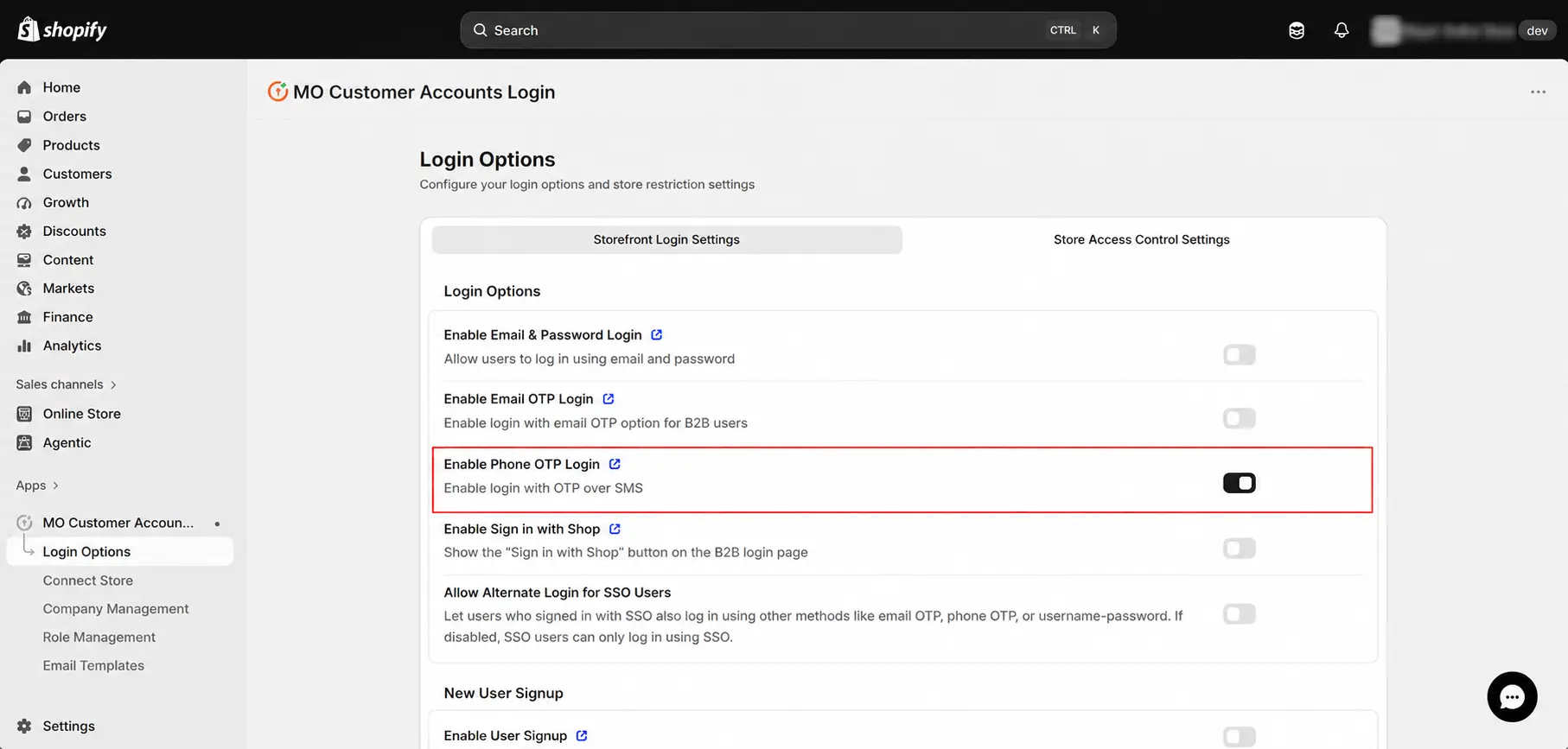Viewport: 1568px width, 749px height.
Task: Click the Online Store icon
Action: [24, 414]
